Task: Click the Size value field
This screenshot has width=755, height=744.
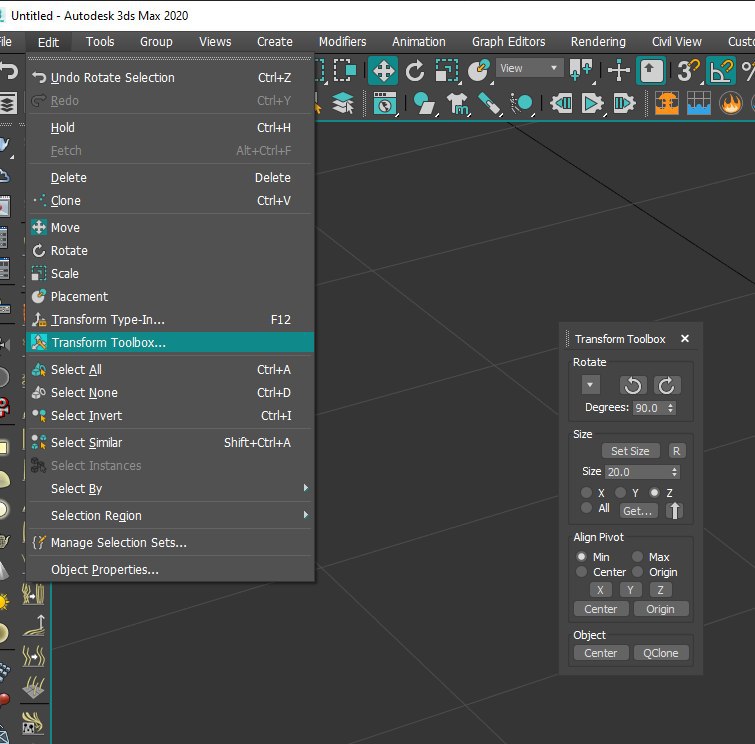Action: pyautogui.click(x=638, y=472)
